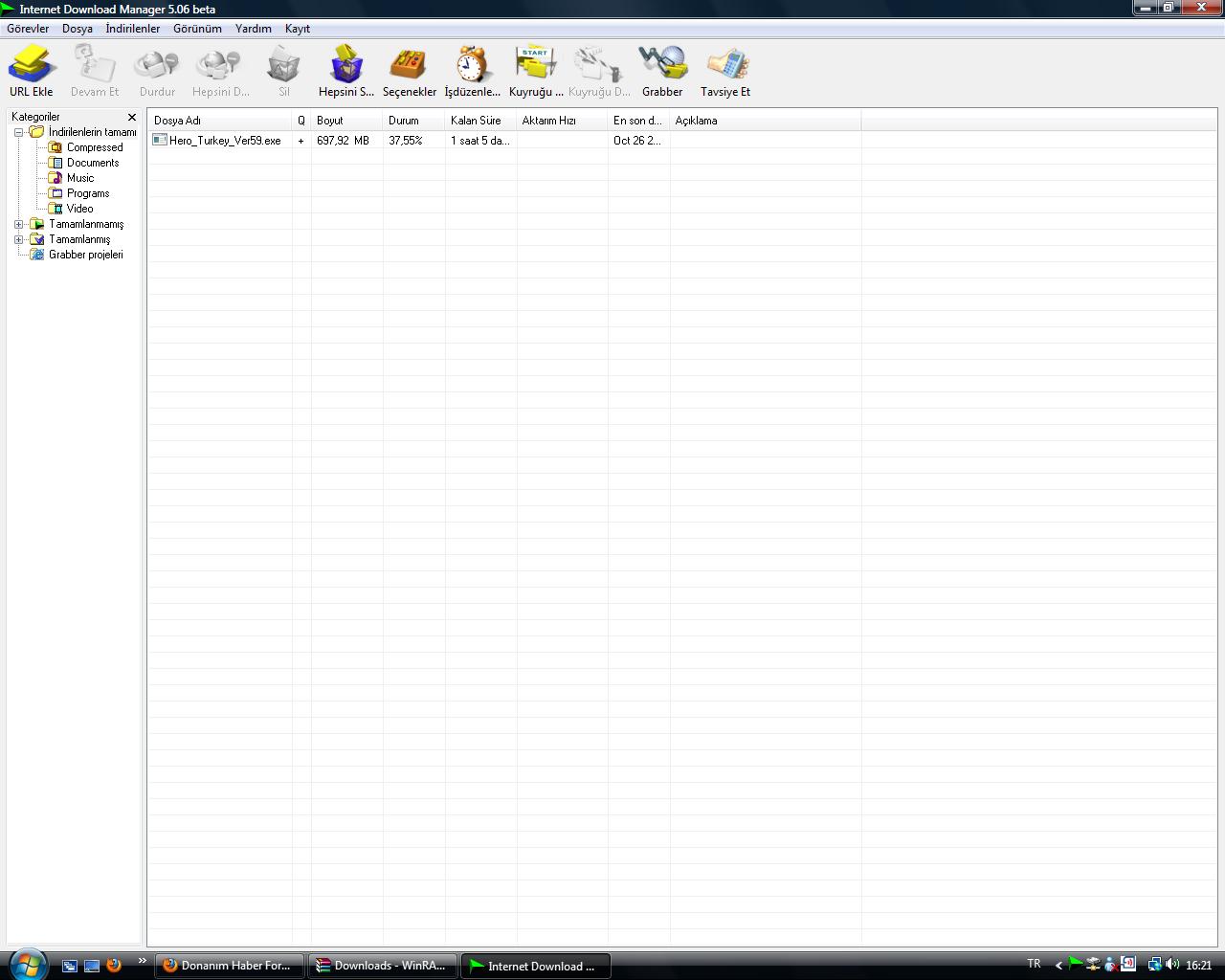
Task: Open the Görünüm menu
Action: (x=197, y=29)
